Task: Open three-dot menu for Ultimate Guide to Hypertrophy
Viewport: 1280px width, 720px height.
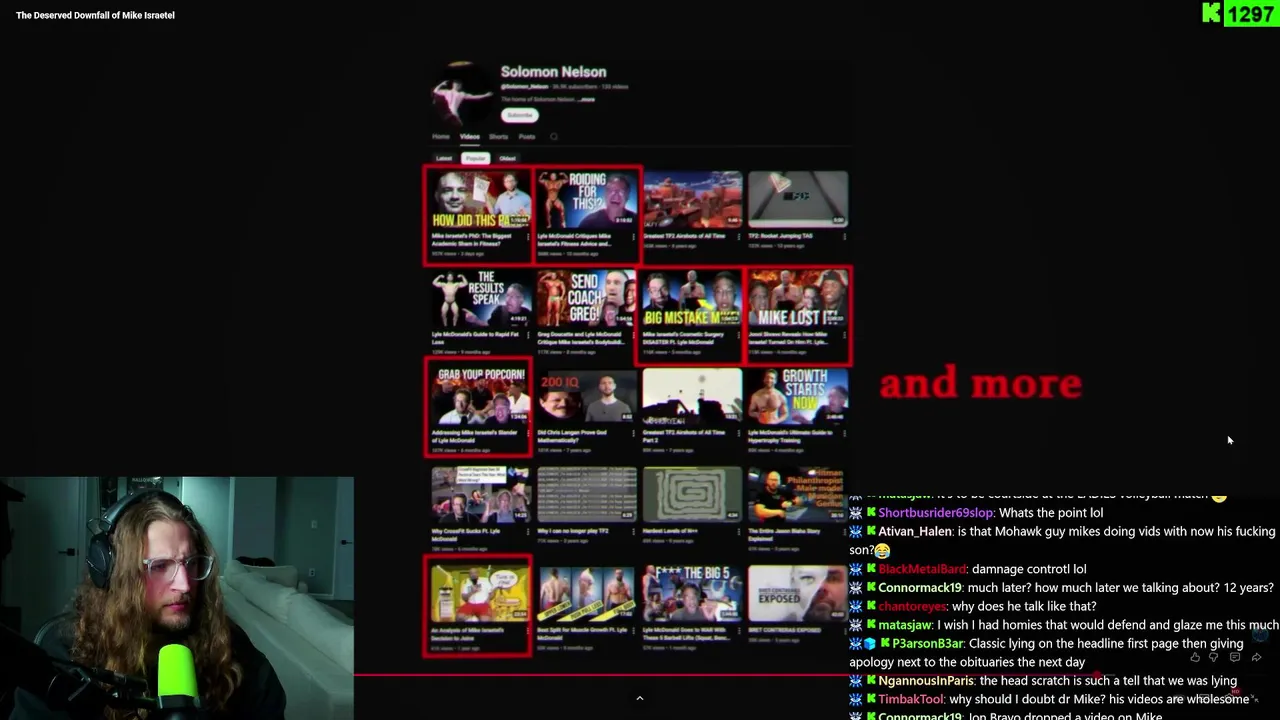Action: pos(843,433)
